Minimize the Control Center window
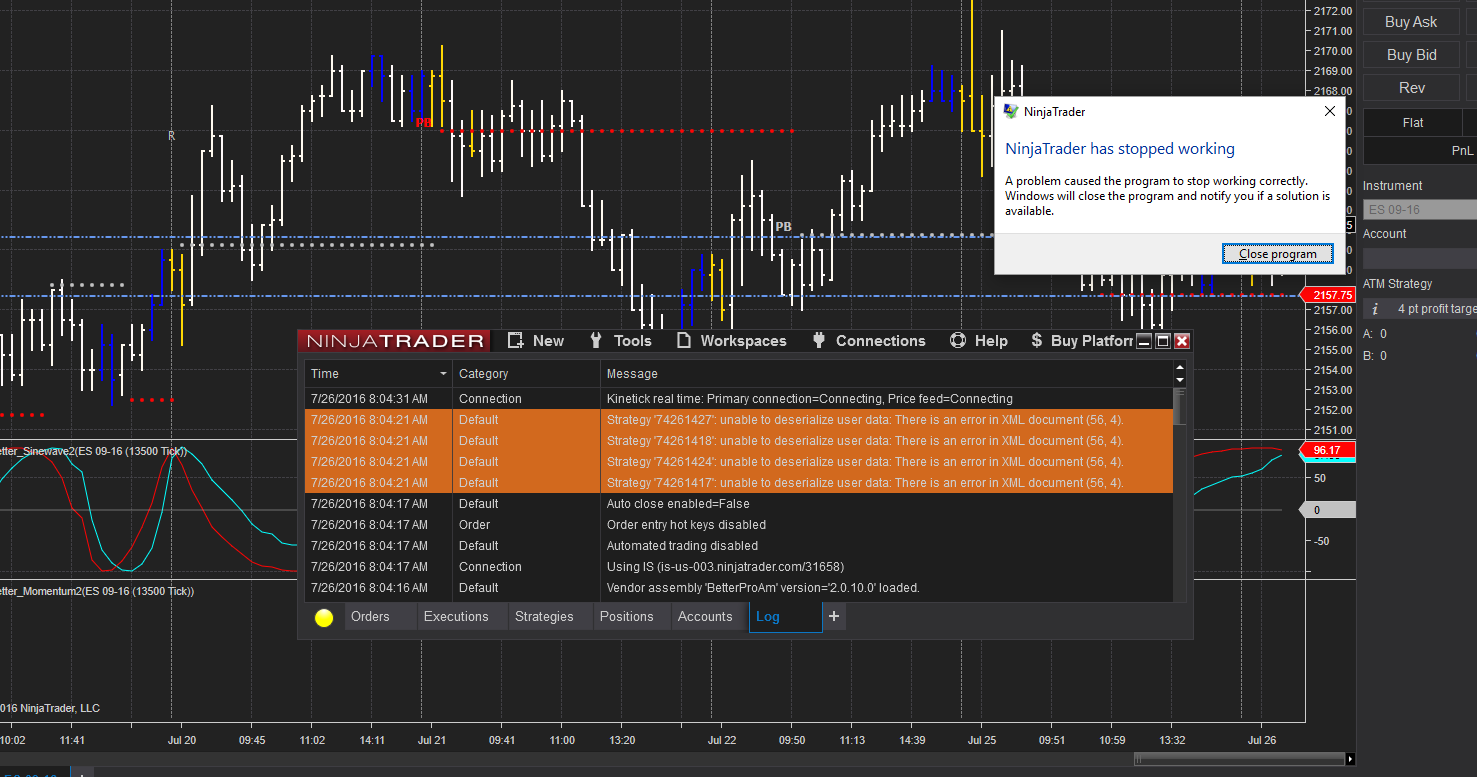The height and width of the screenshot is (777, 1477). 1144,341
